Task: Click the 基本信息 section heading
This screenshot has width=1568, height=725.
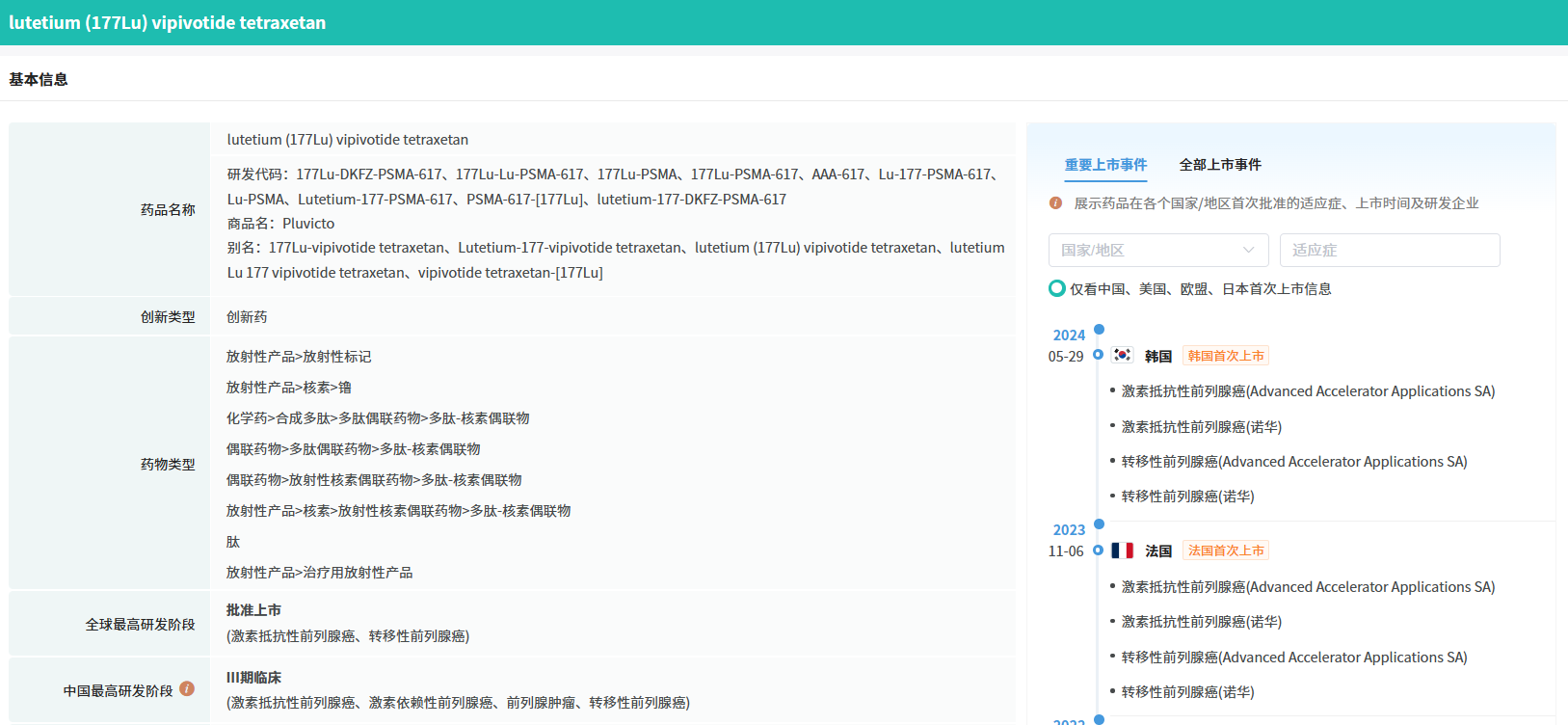Action: coord(39,79)
